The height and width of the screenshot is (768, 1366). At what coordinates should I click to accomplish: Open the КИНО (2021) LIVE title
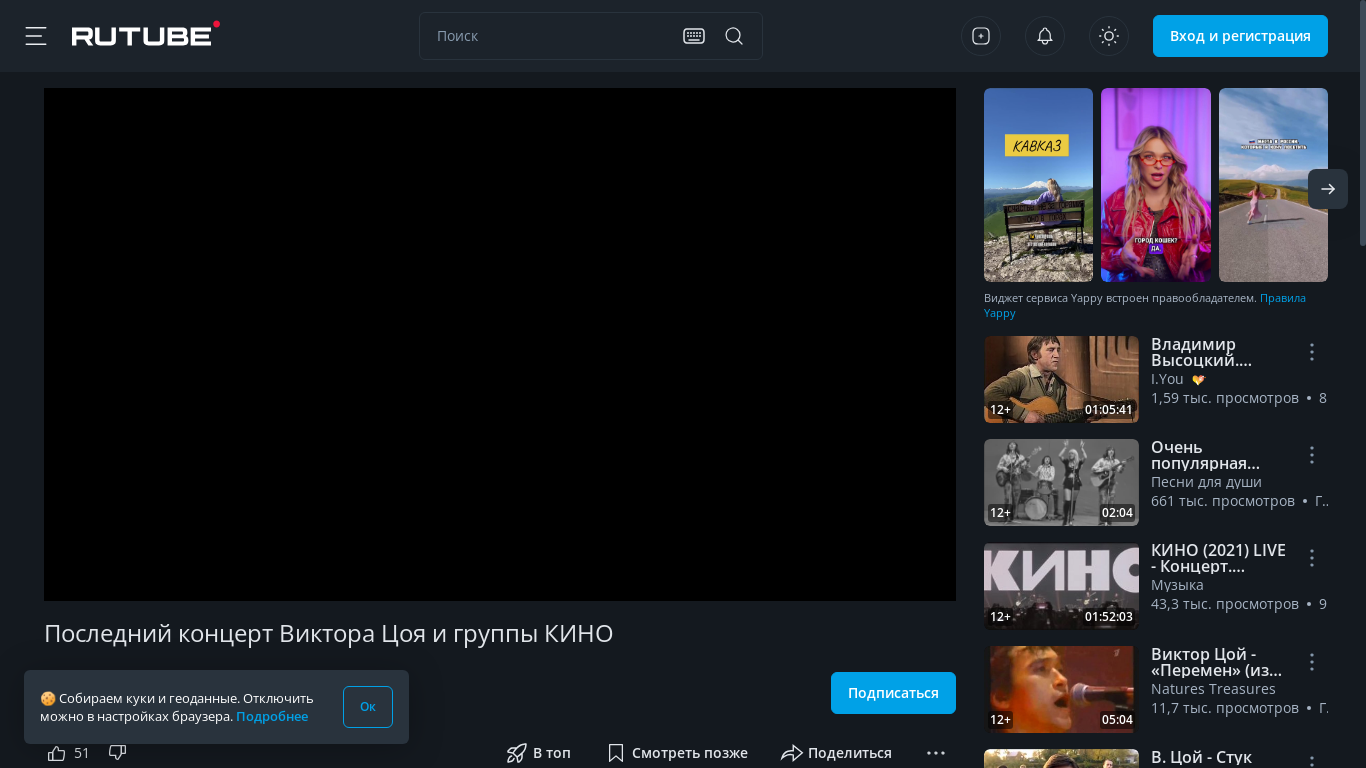tap(1218, 558)
